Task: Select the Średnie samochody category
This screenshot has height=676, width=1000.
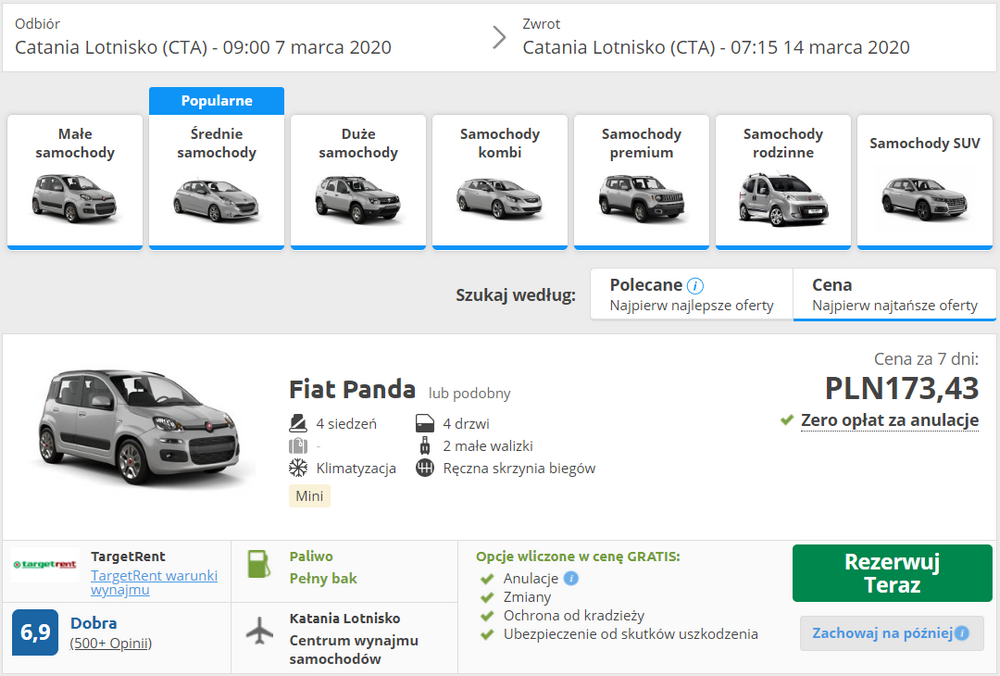Action: pos(216,181)
